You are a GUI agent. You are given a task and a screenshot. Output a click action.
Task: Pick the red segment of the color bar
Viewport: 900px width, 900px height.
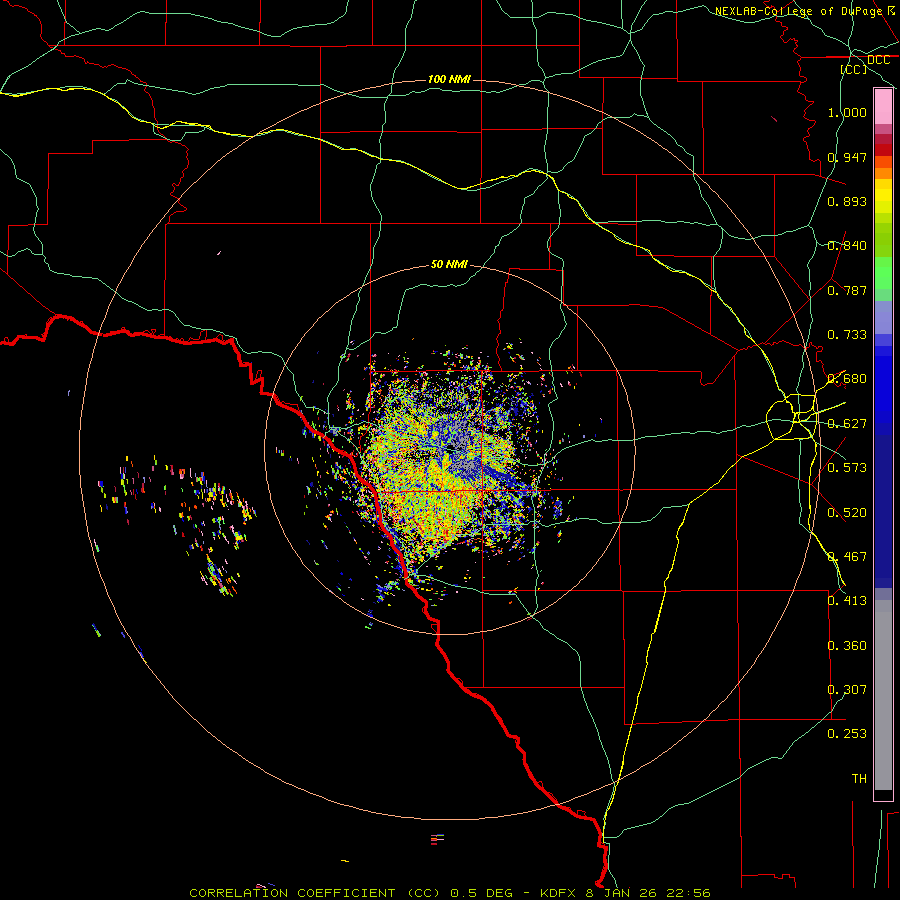tap(883, 150)
